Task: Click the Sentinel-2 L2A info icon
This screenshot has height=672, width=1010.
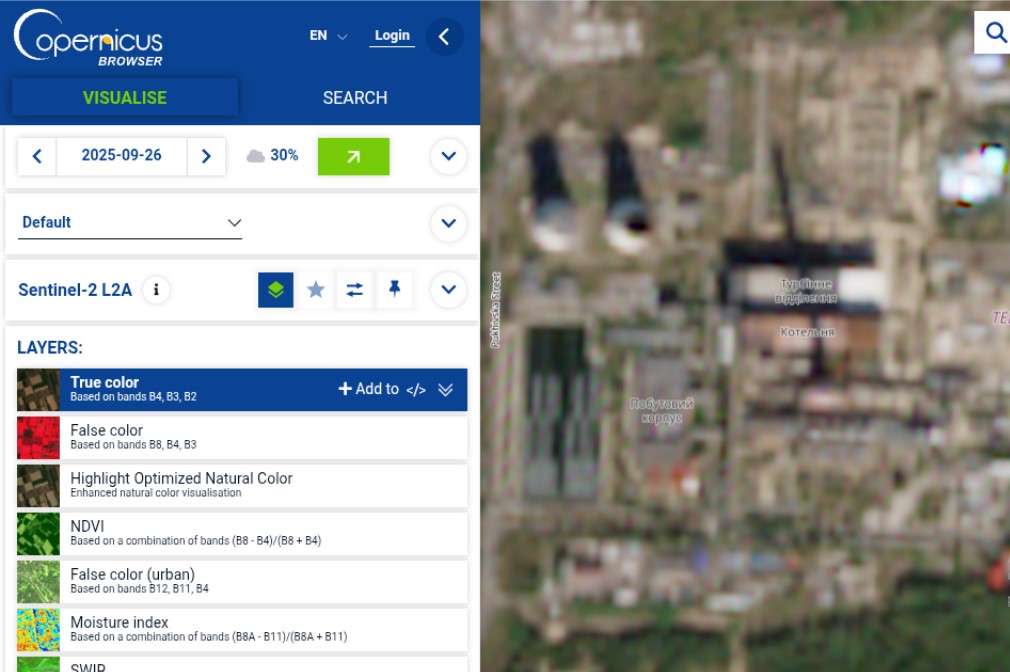Action: point(155,290)
